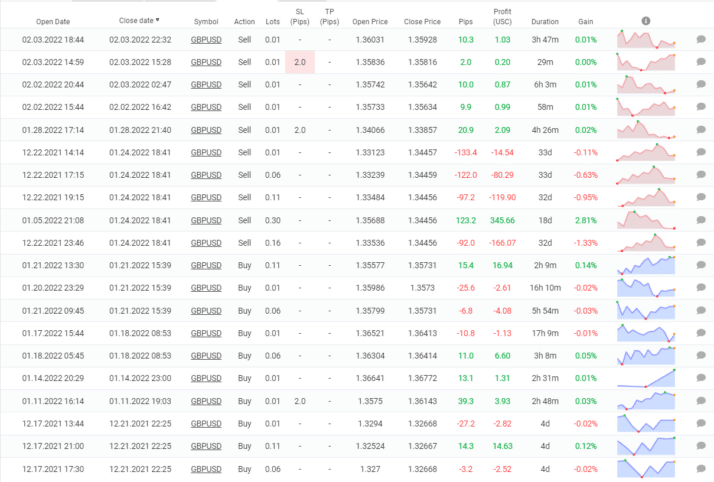Open comment bubble for trade opened 01.14.2022 20:29

tap(701, 378)
